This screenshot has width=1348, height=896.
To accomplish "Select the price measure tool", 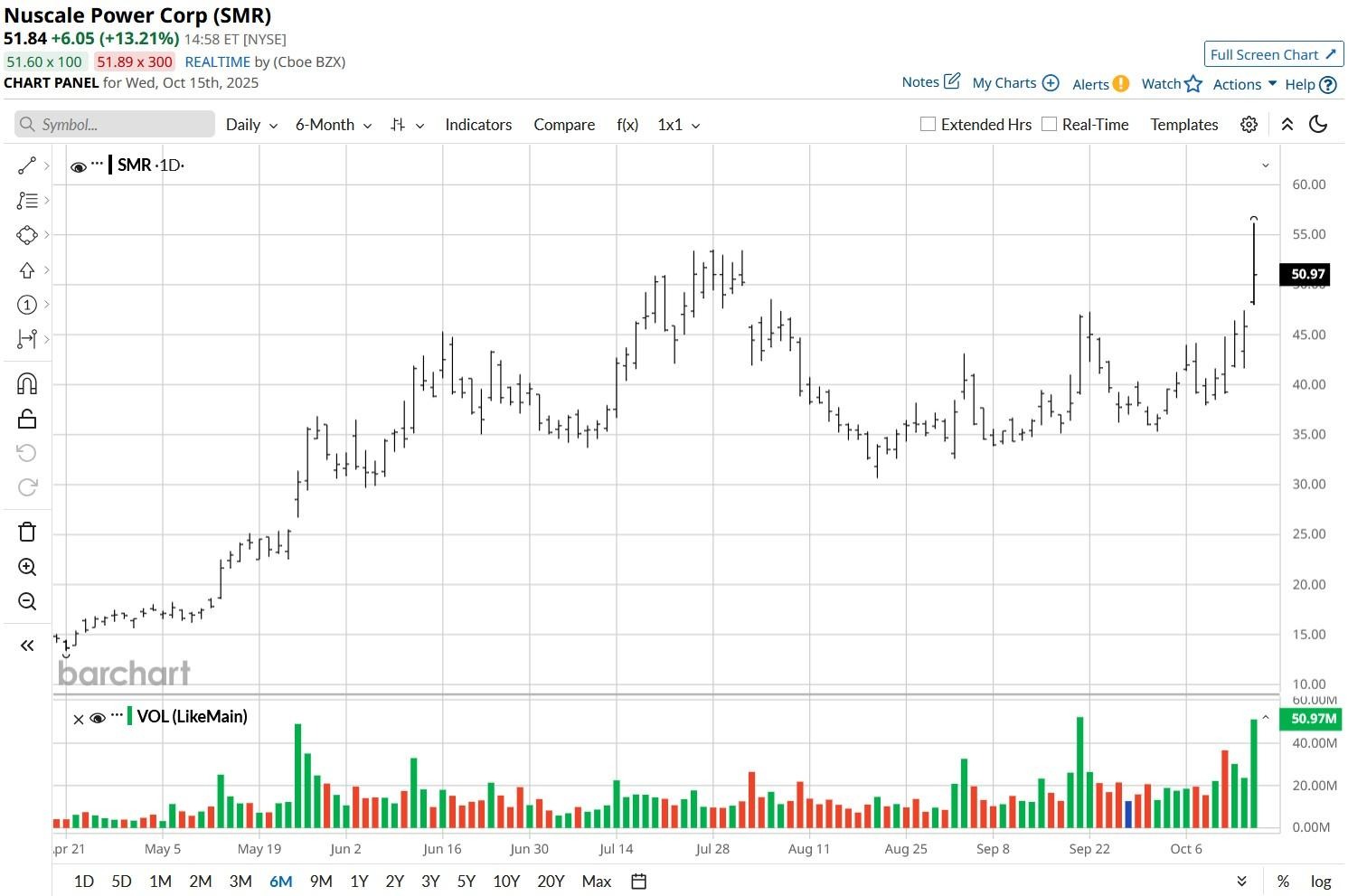I will 27,339.
